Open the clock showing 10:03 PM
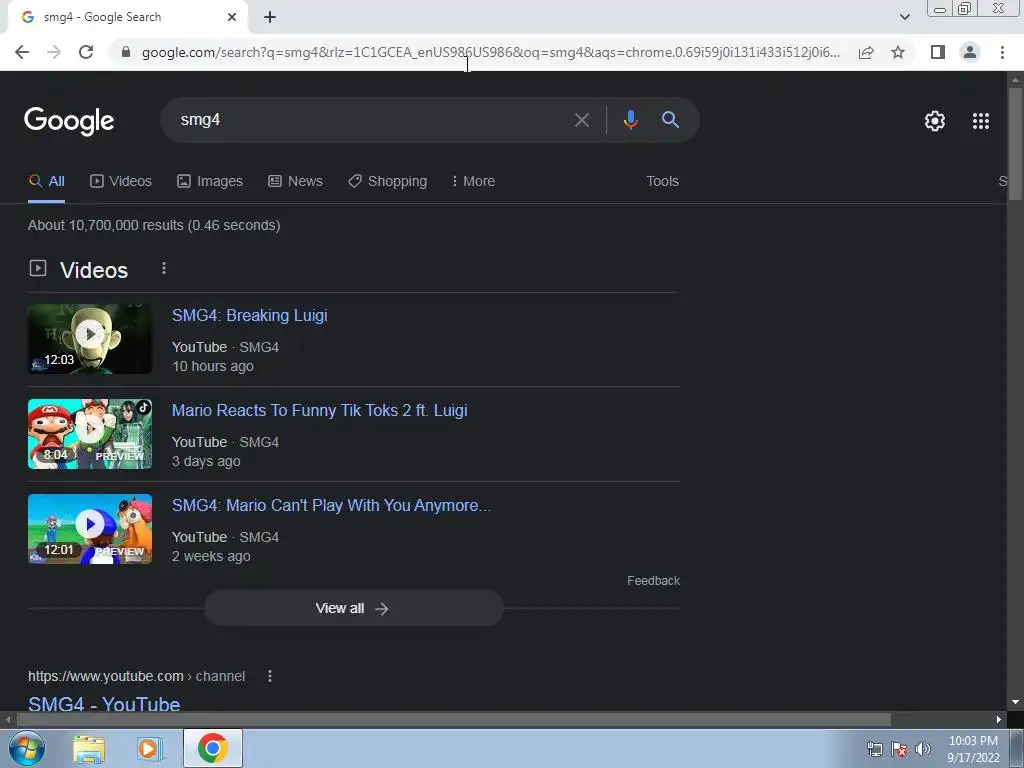The height and width of the screenshot is (768, 1024). coord(973,749)
